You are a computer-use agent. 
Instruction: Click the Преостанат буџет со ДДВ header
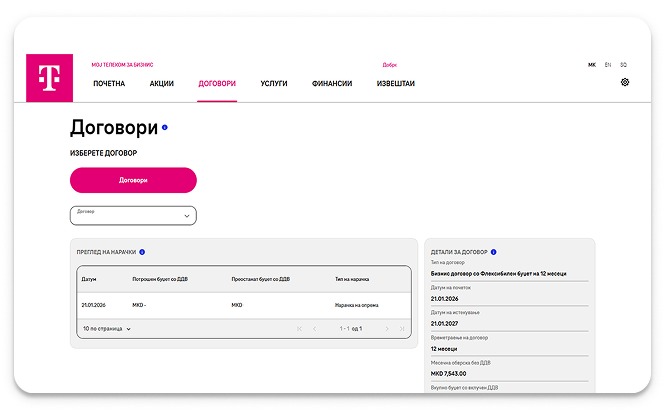pos(261,279)
